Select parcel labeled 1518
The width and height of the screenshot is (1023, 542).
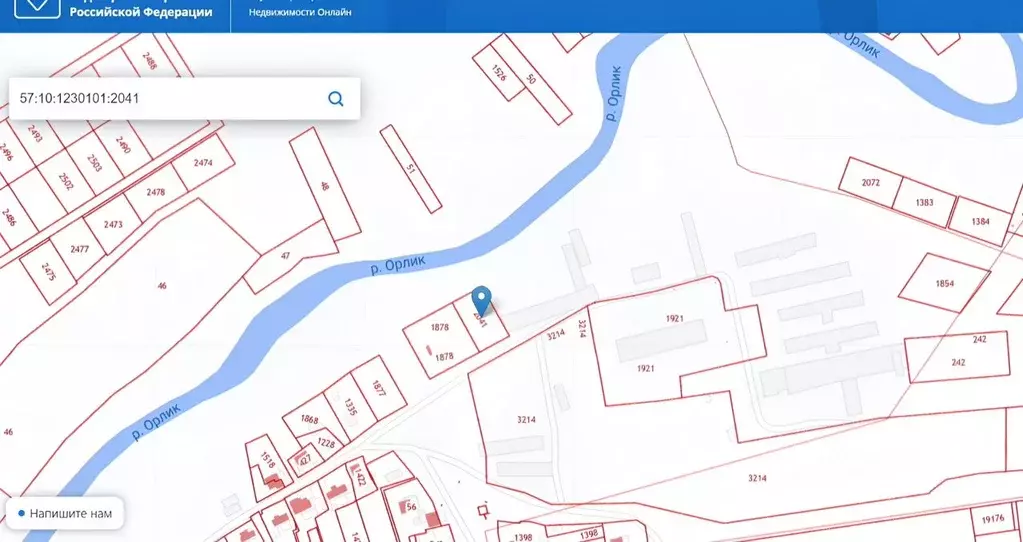pyautogui.click(x=268, y=462)
